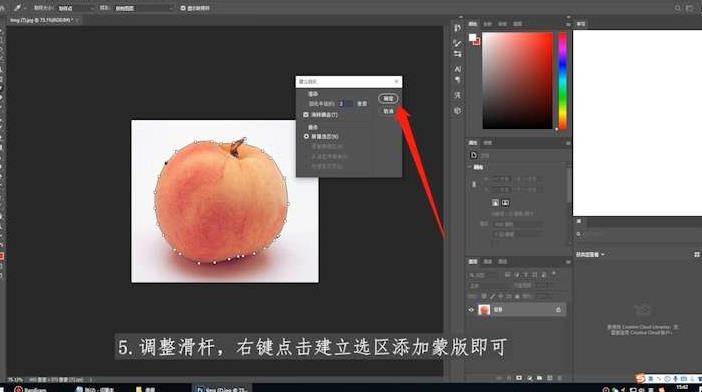Switch to the Channels tab beside Layers
This screenshot has width=702, height=392.
click(x=488, y=262)
